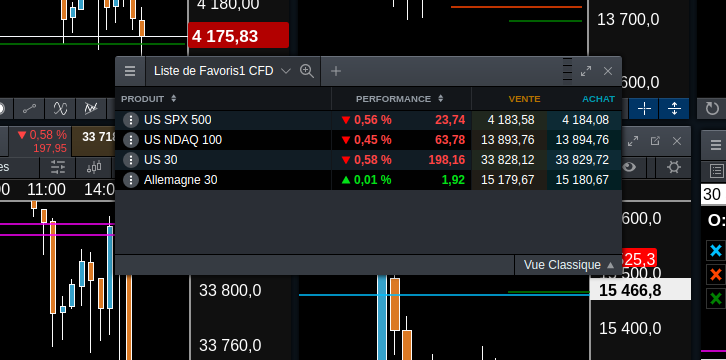The image size is (726, 360).
Task: Toggle the orange X indicator box
Action: [716, 275]
